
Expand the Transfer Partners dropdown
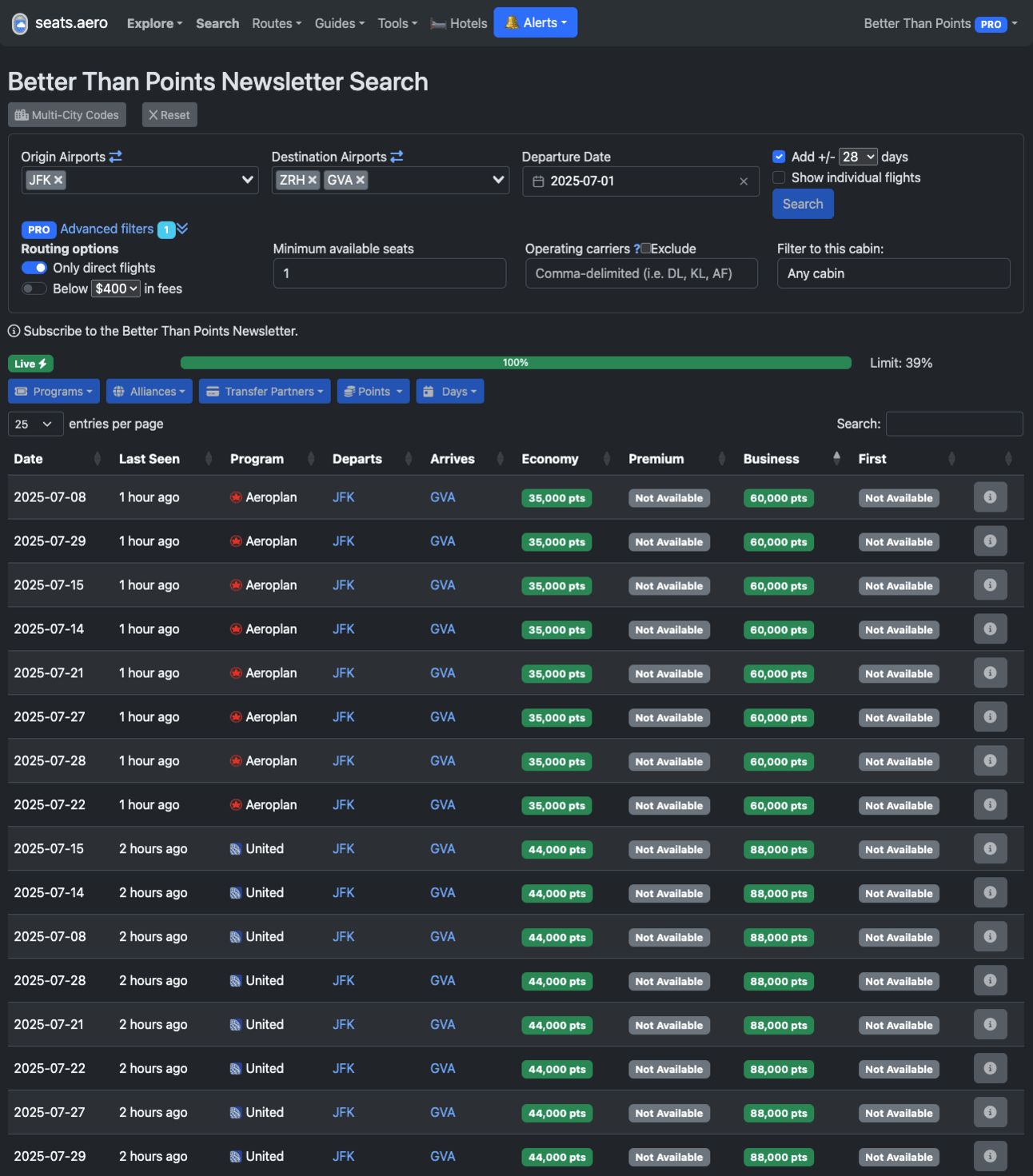(265, 392)
